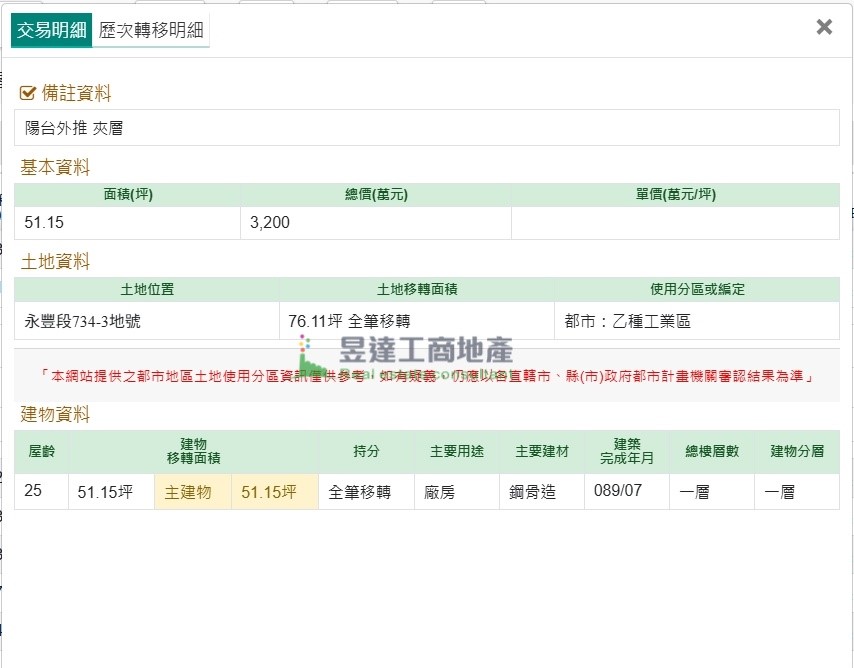Click the 陽台外推 夾層 remarks field
Screen dimensions: 854x668
[427, 128]
